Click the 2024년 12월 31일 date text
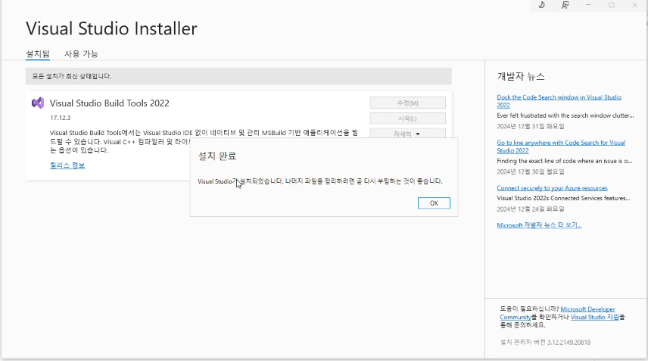648x361 pixels. tap(530, 126)
